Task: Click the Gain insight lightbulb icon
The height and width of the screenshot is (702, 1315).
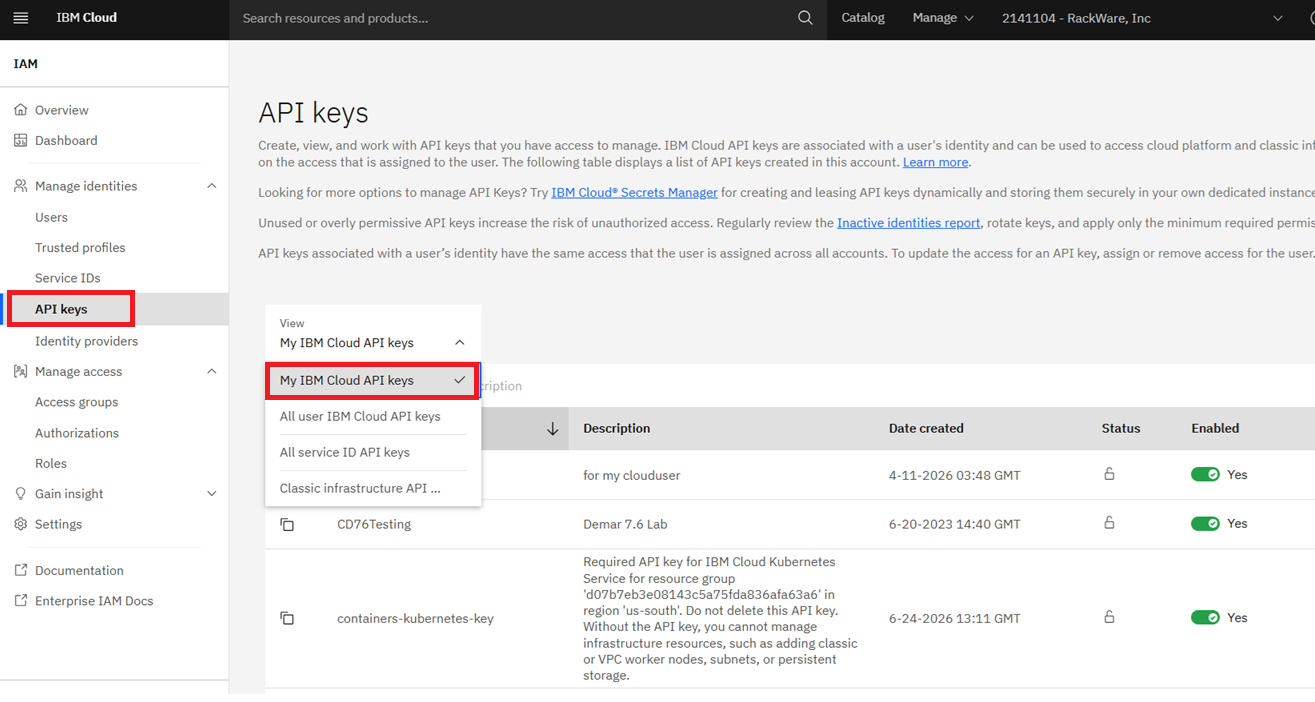Action: [20, 494]
